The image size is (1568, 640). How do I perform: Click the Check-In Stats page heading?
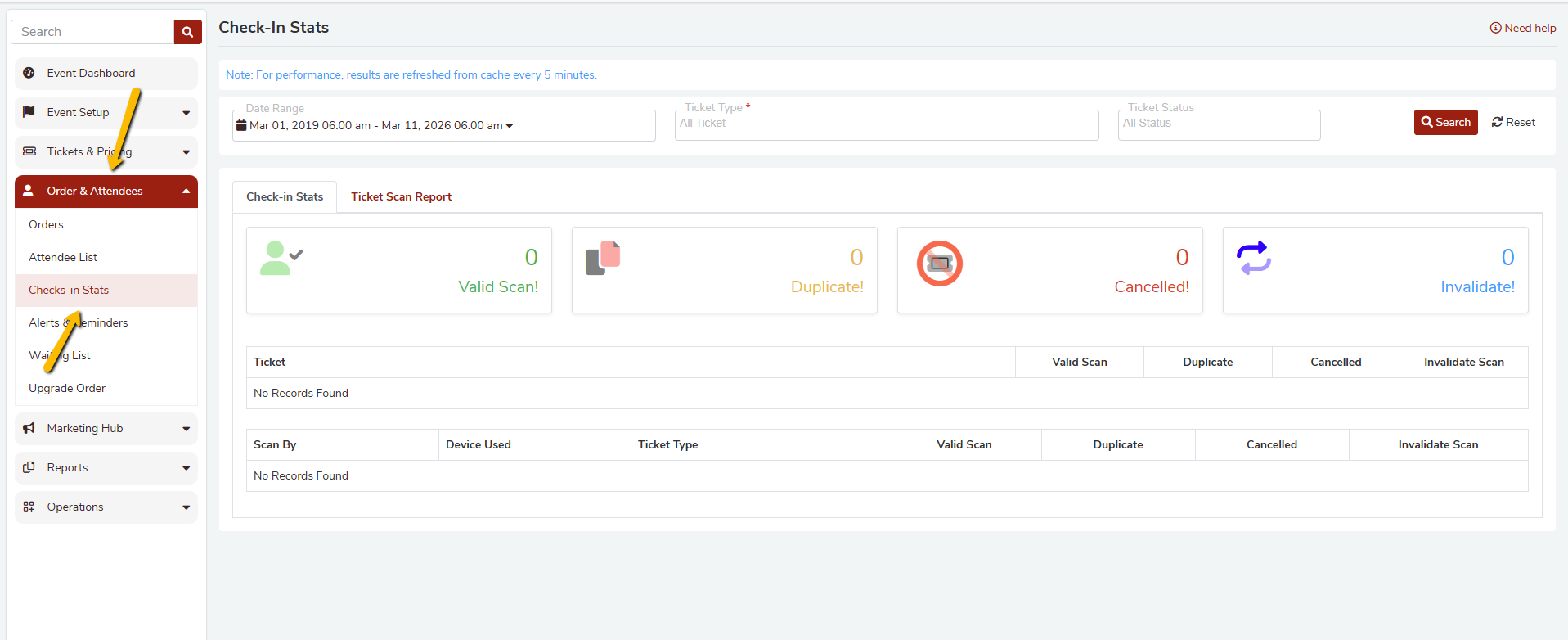[273, 27]
